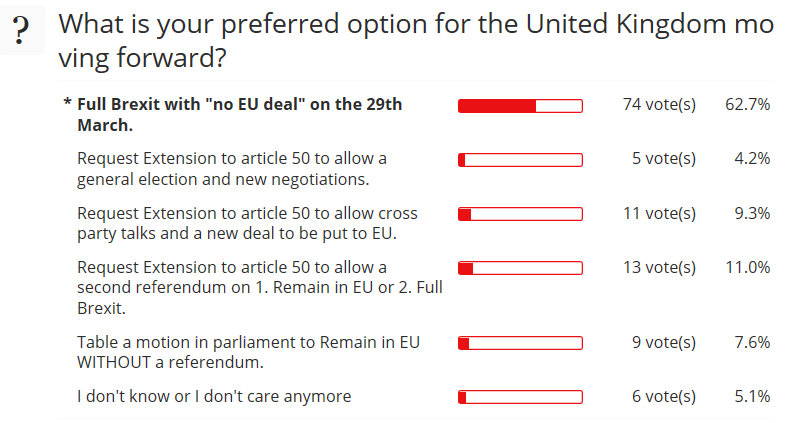This screenshot has width=794, height=423.
Task: Click "I don't know or I don't care anymore"
Action: click(214, 396)
